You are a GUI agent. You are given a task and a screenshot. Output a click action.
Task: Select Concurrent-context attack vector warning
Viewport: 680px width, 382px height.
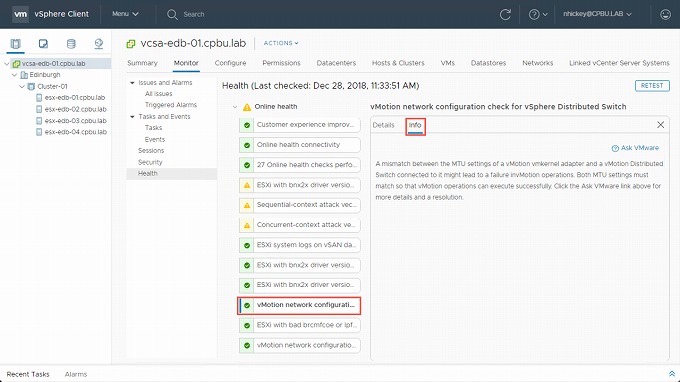(x=300, y=225)
